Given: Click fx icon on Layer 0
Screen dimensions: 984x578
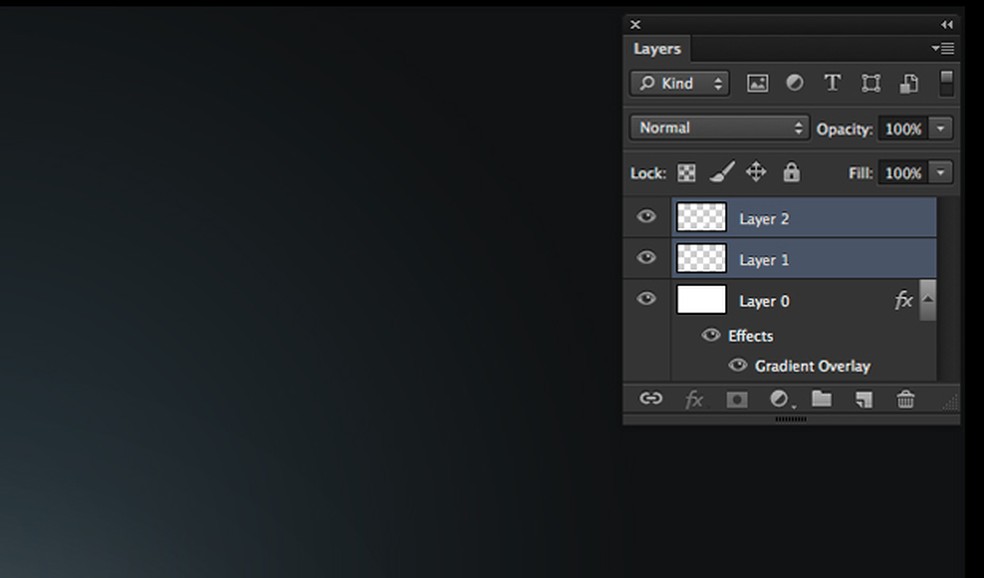Looking at the screenshot, I should [x=903, y=300].
